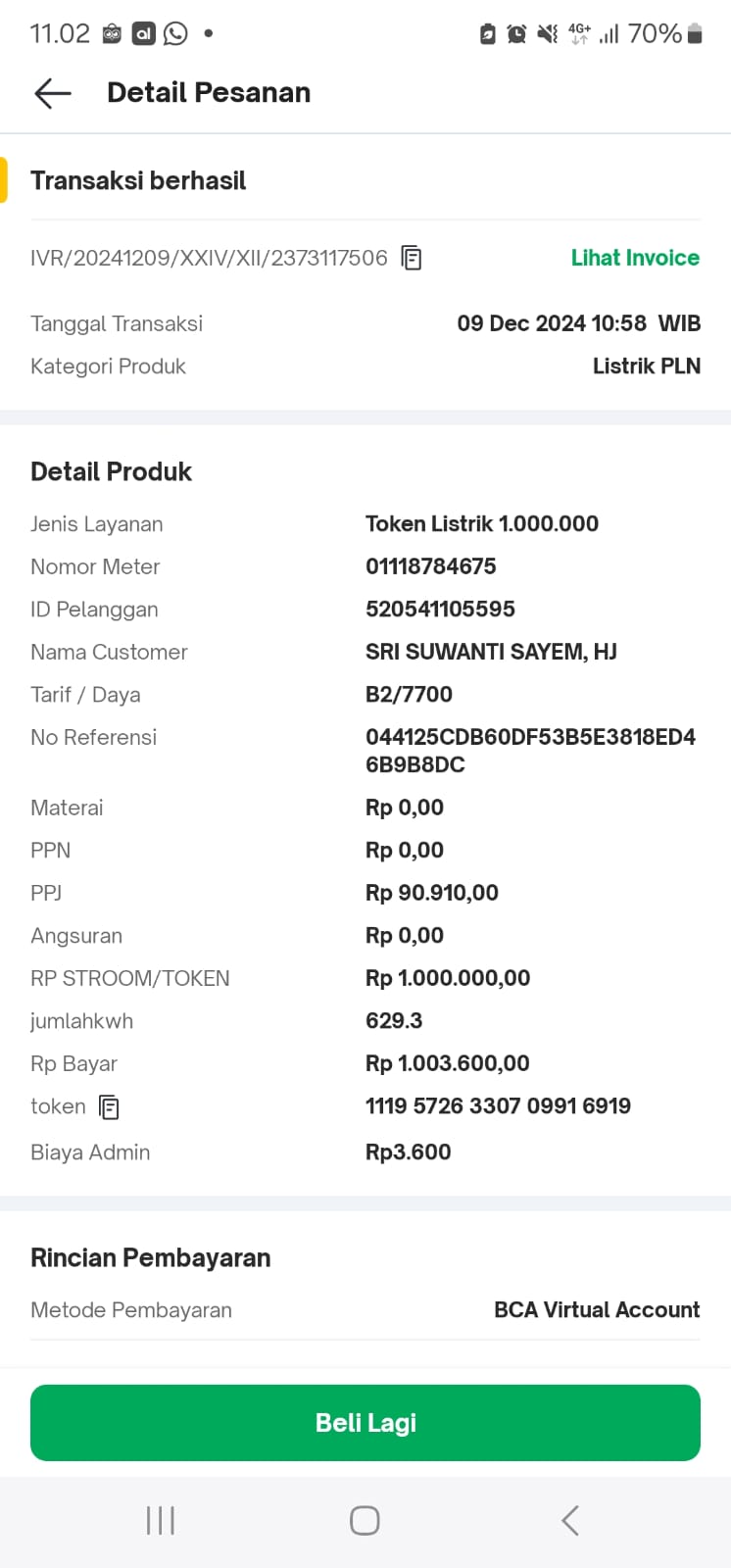731x1568 pixels.
Task: Tap the invoice number IVR/20241209 text
Action: click(x=209, y=259)
